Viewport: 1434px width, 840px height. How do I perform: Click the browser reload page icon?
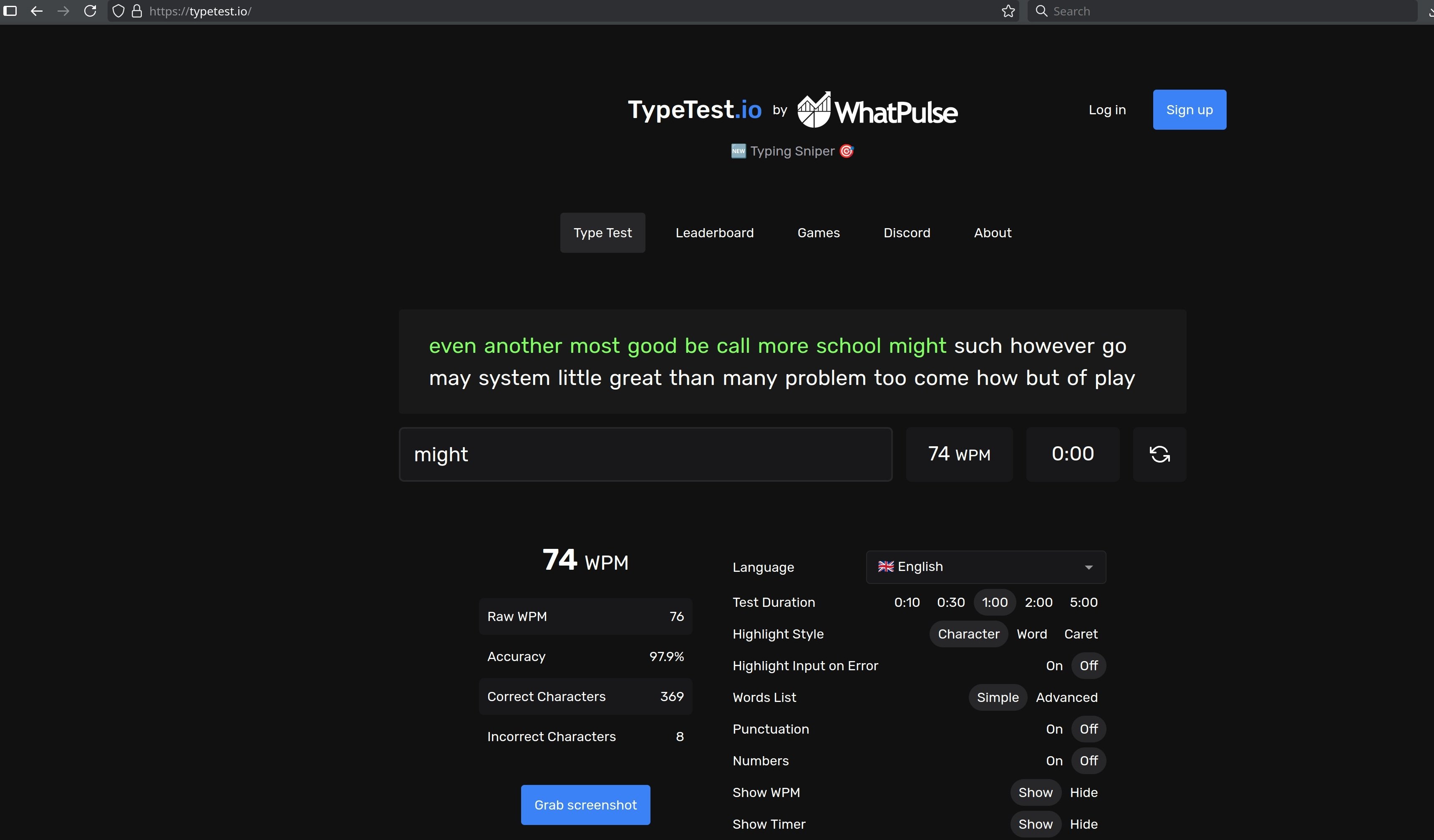tap(90, 11)
